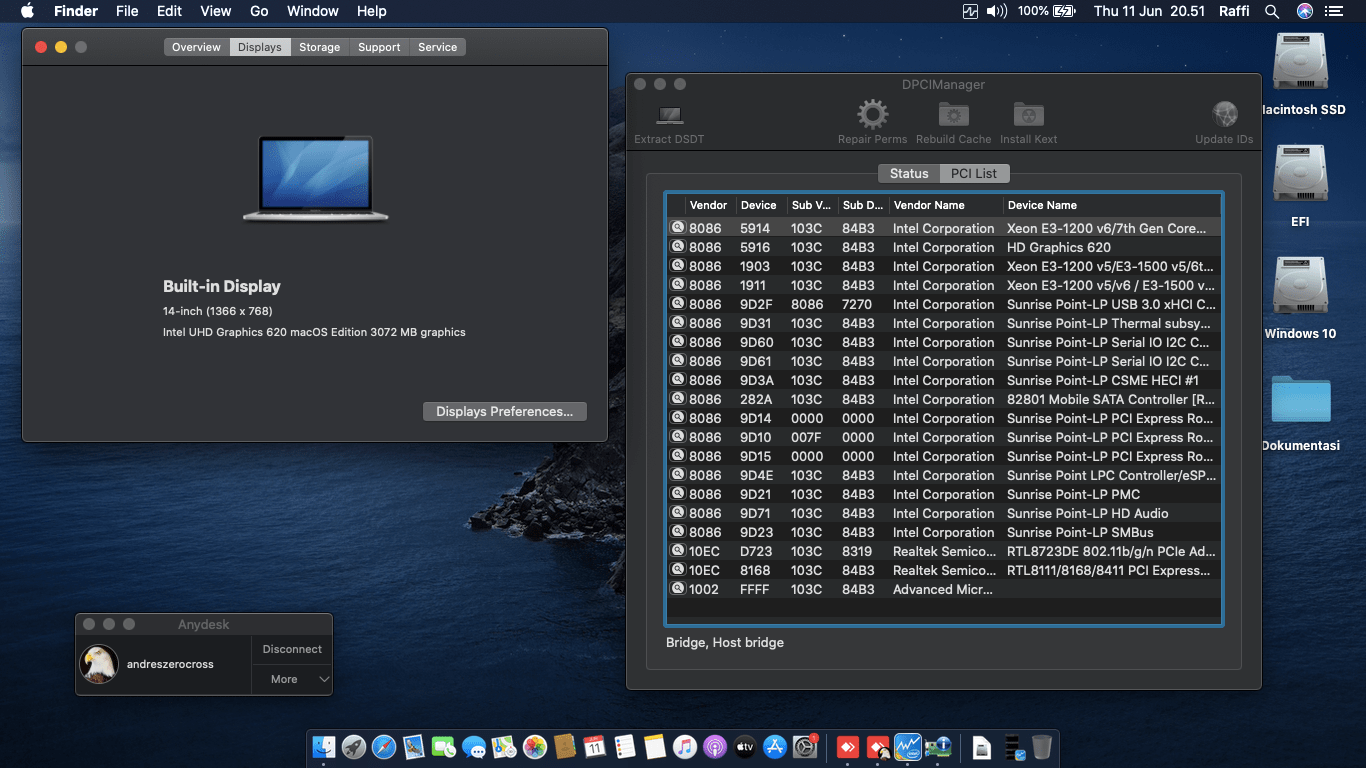Select the PCI List tab

974,173
